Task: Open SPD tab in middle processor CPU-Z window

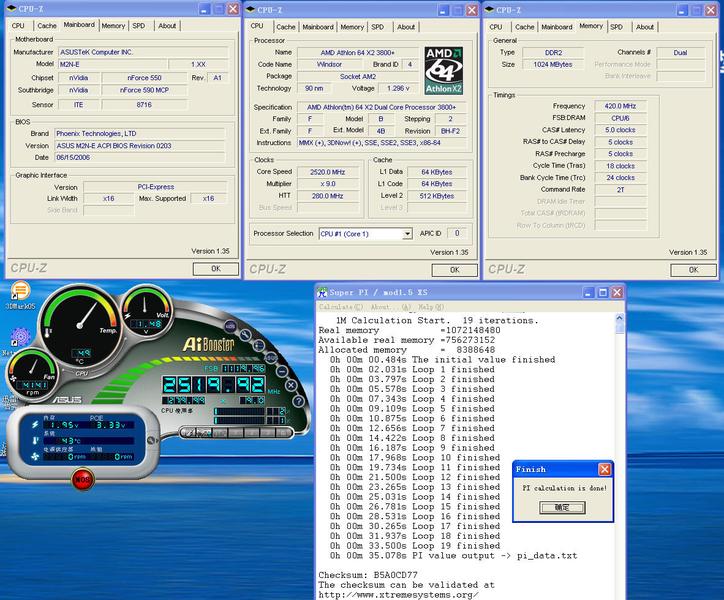Action: click(378, 27)
